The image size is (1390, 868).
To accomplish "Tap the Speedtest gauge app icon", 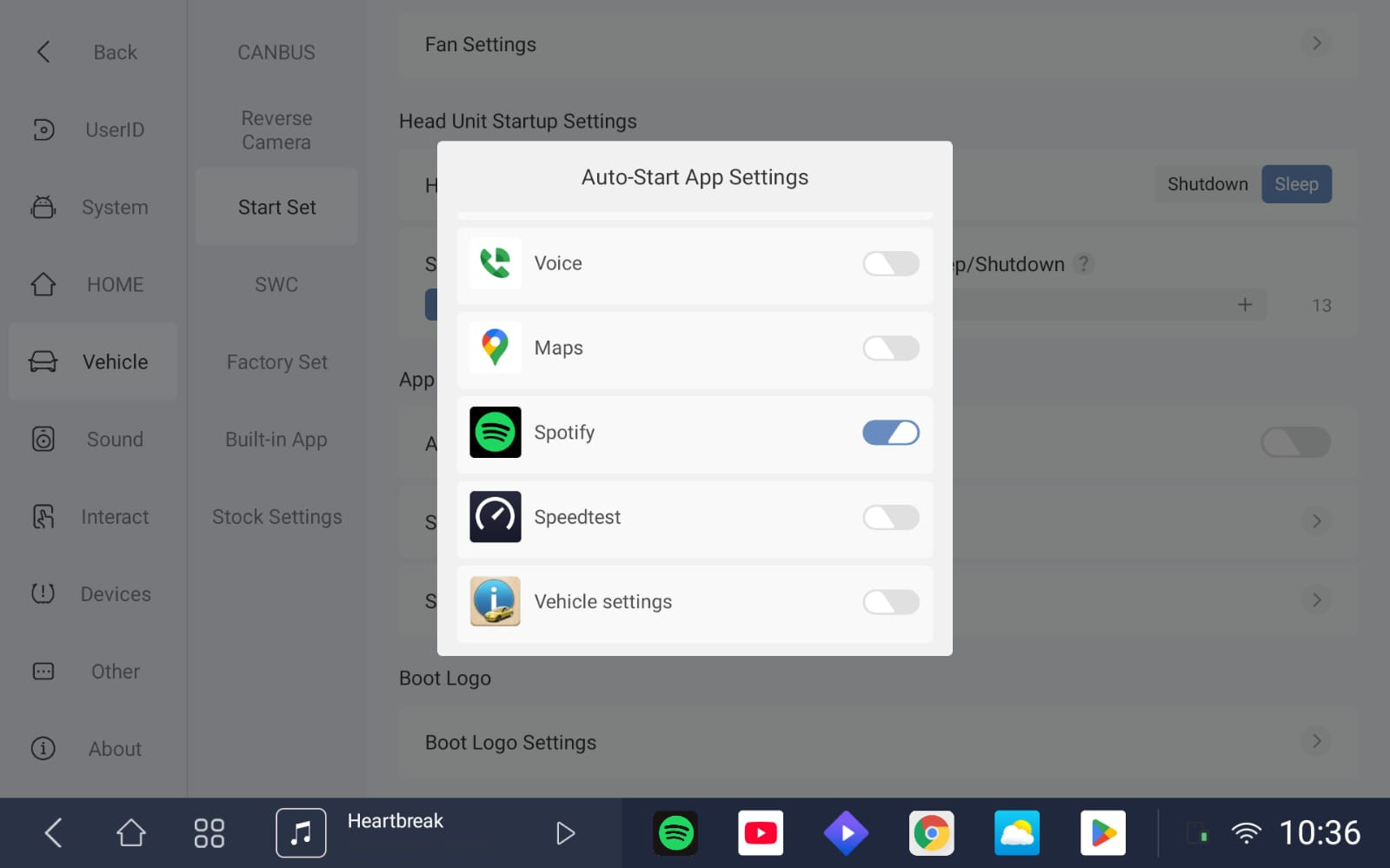I will pyautogui.click(x=495, y=516).
